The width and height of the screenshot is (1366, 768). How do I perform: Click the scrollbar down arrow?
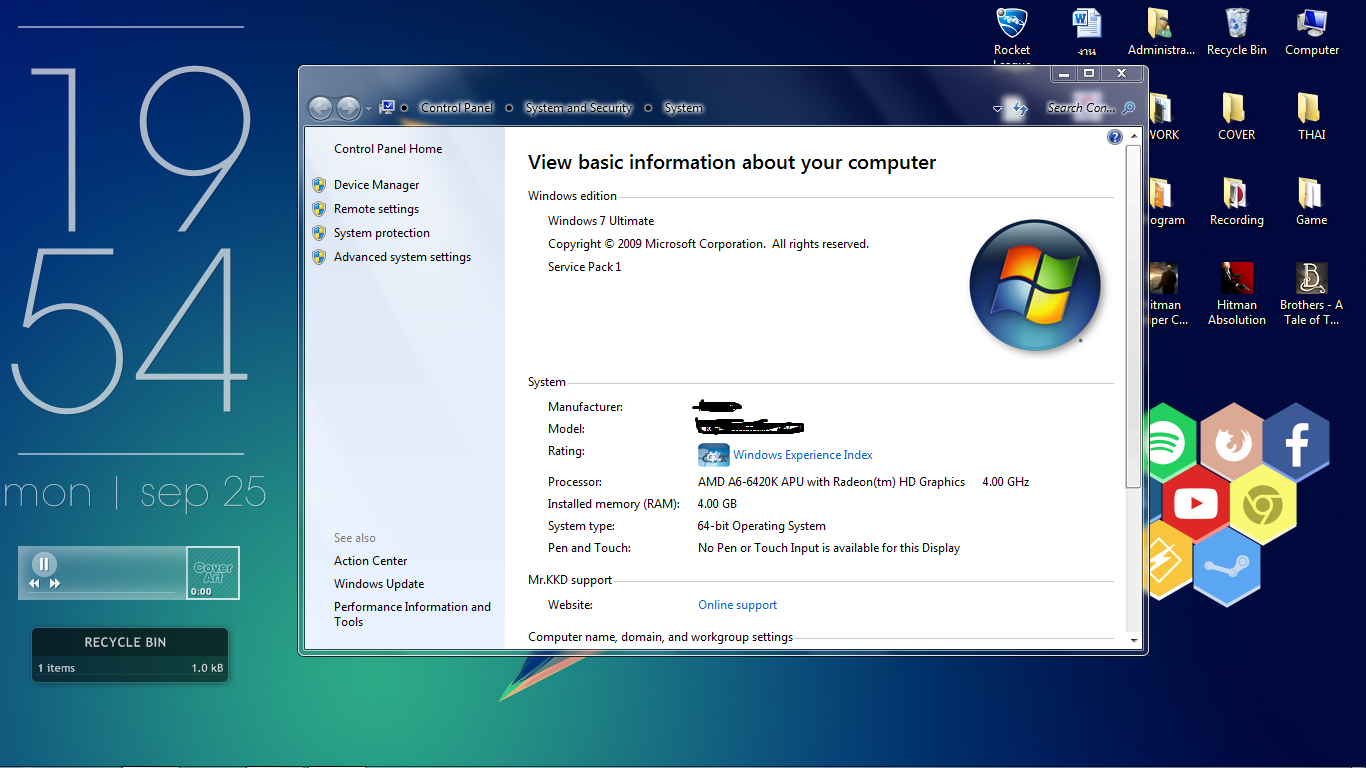1133,640
